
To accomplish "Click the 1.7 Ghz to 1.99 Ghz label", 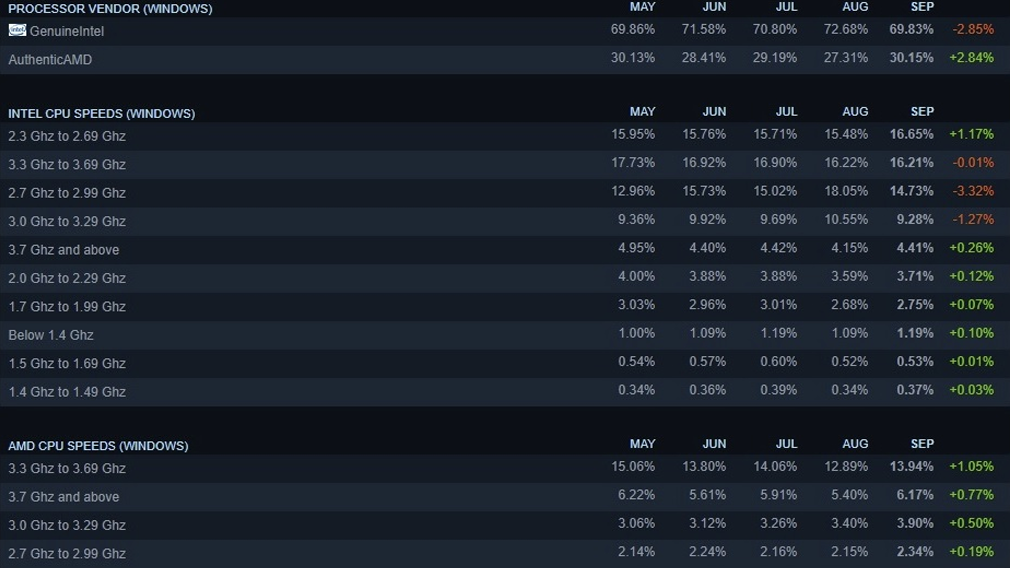I will [x=67, y=307].
